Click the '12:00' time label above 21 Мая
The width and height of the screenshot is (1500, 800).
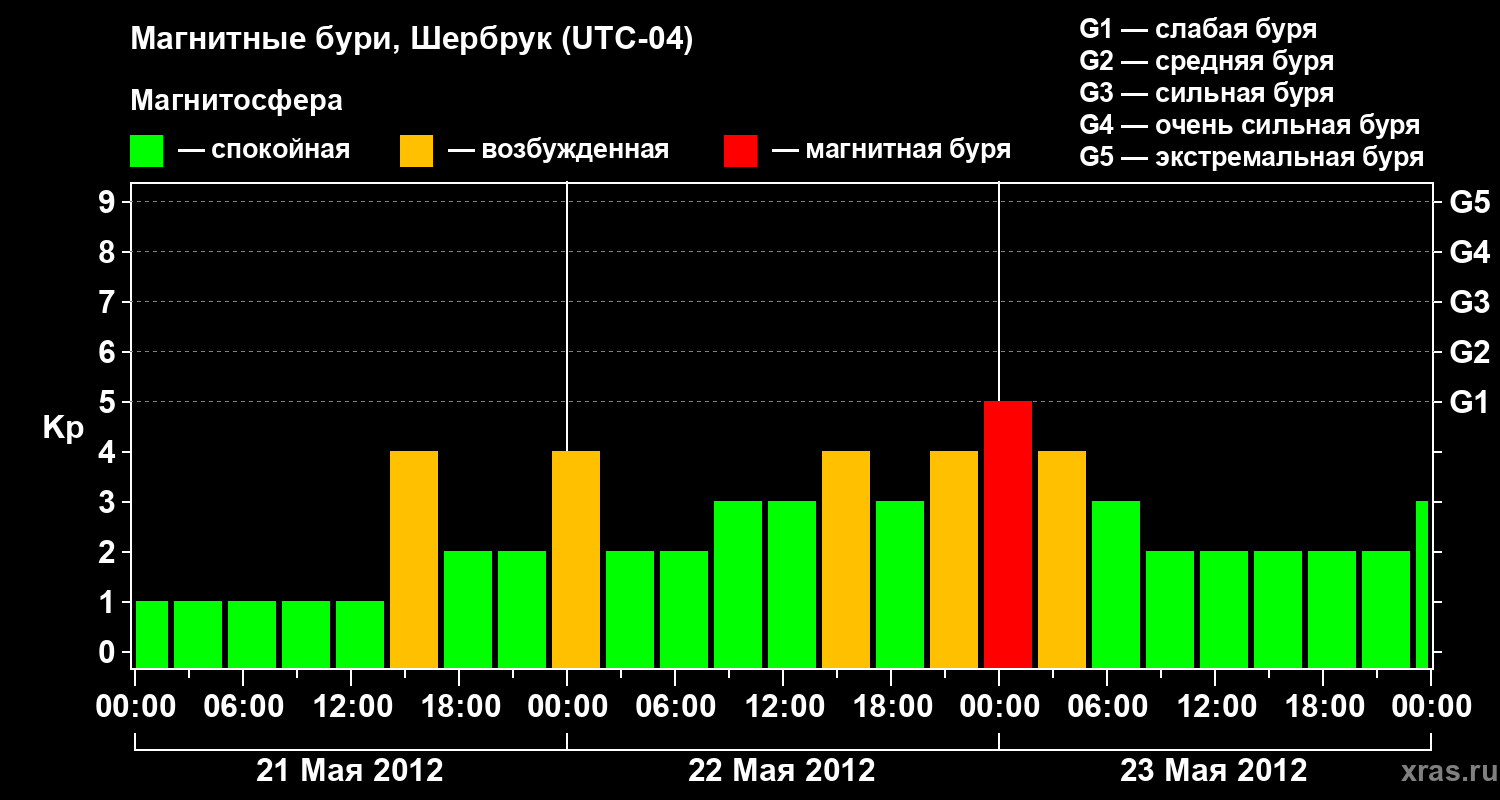352,706
